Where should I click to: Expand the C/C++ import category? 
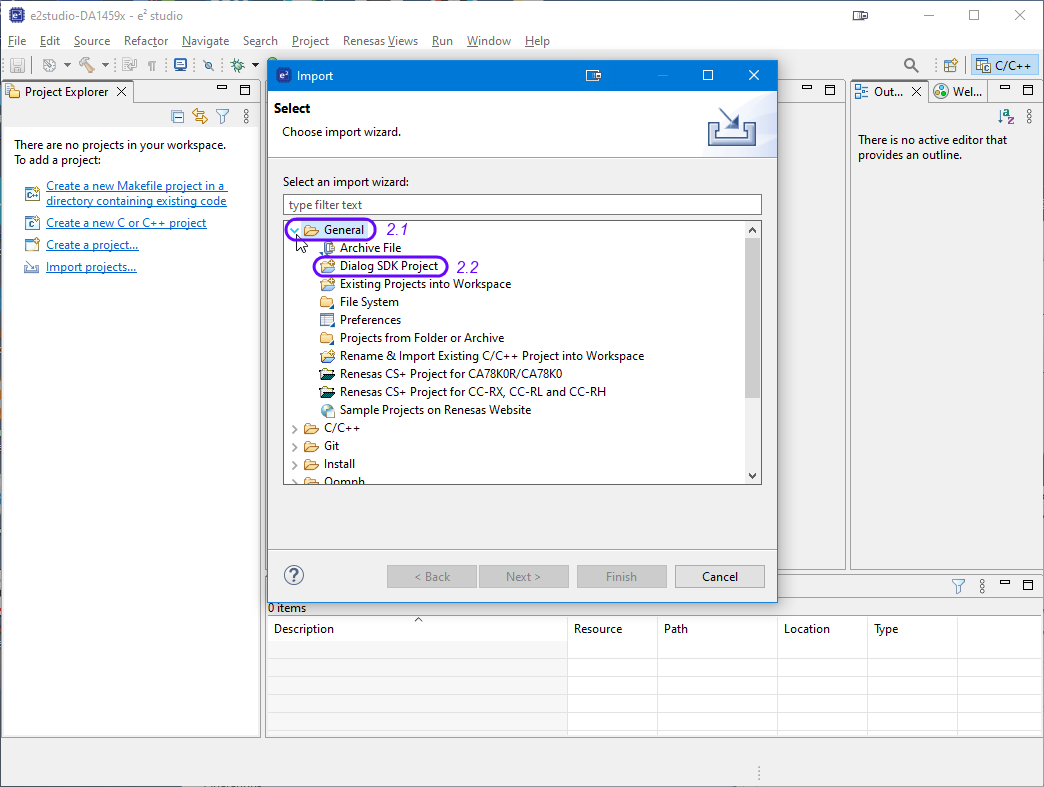[x=295, y=428]
